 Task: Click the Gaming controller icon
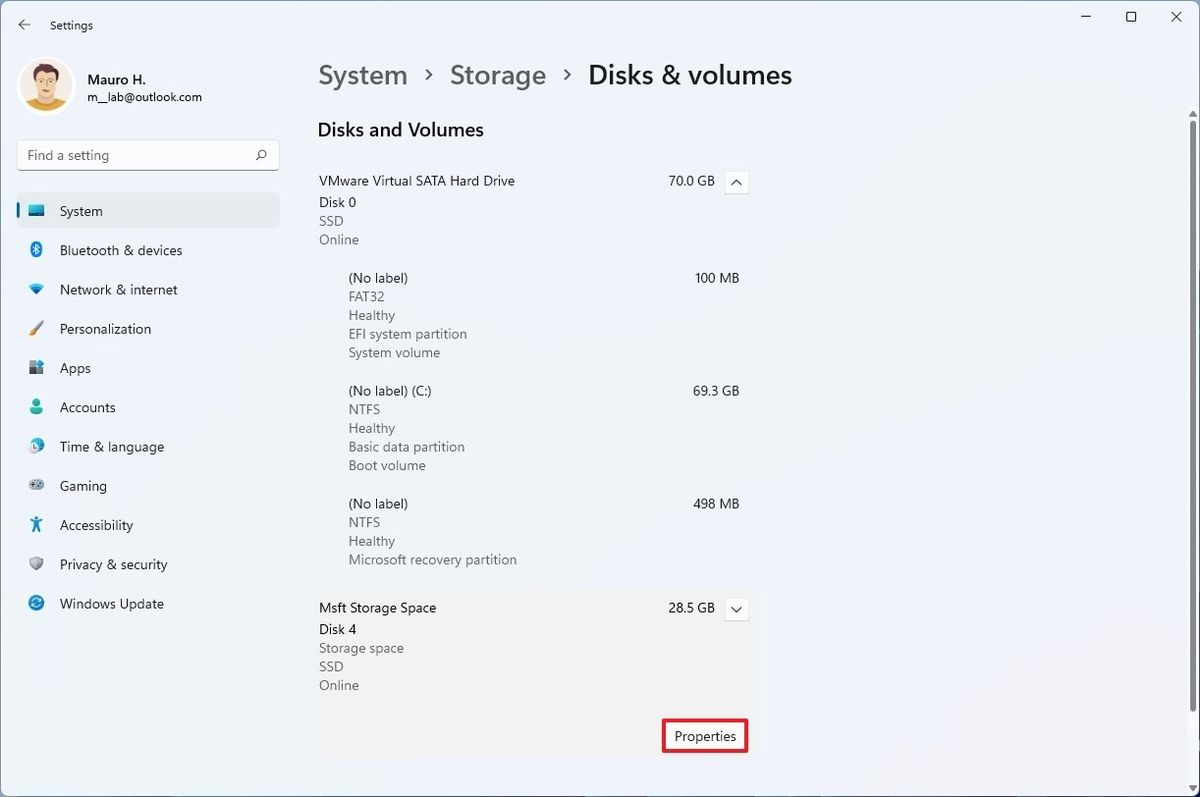[x=37, y=486]
